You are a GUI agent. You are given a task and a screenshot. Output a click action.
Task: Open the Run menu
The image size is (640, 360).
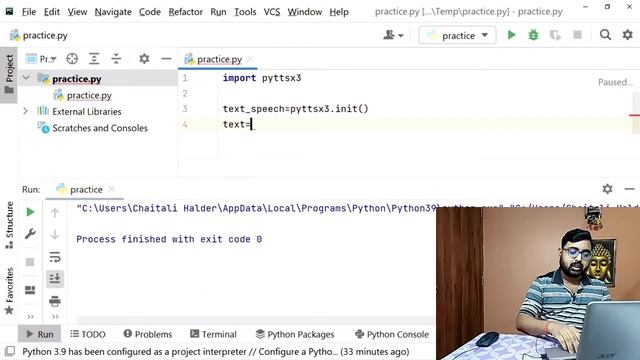pos(218,12)
